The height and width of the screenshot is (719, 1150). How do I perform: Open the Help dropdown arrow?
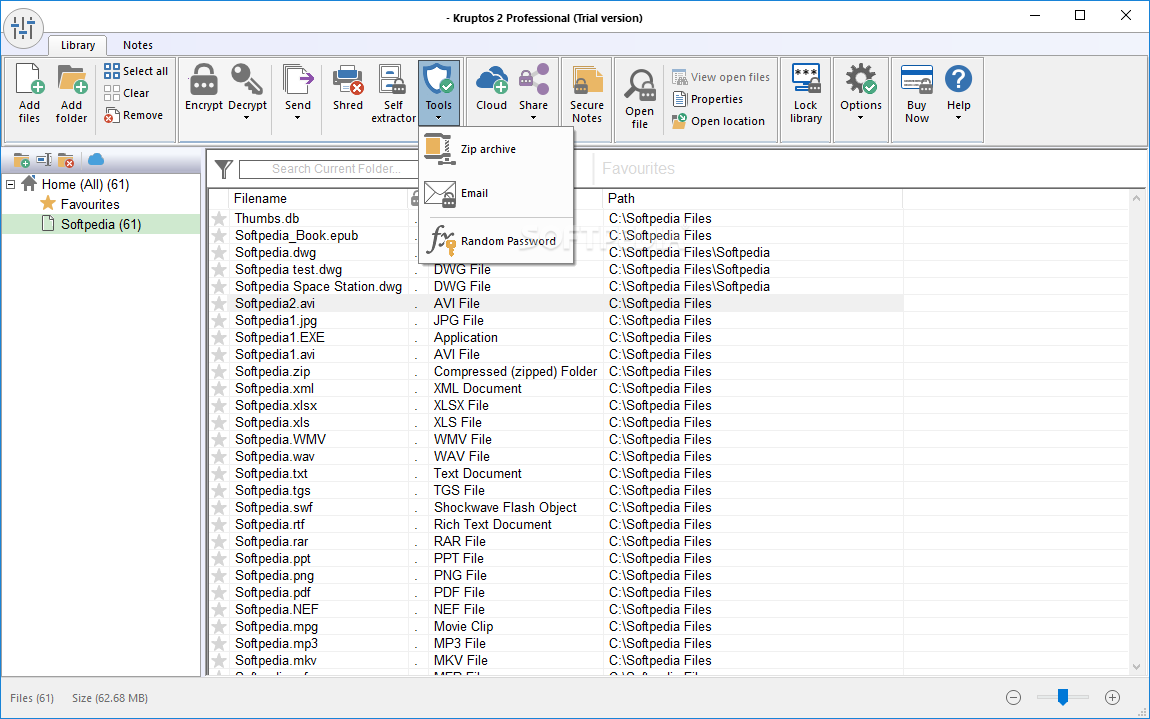point(958,118)
